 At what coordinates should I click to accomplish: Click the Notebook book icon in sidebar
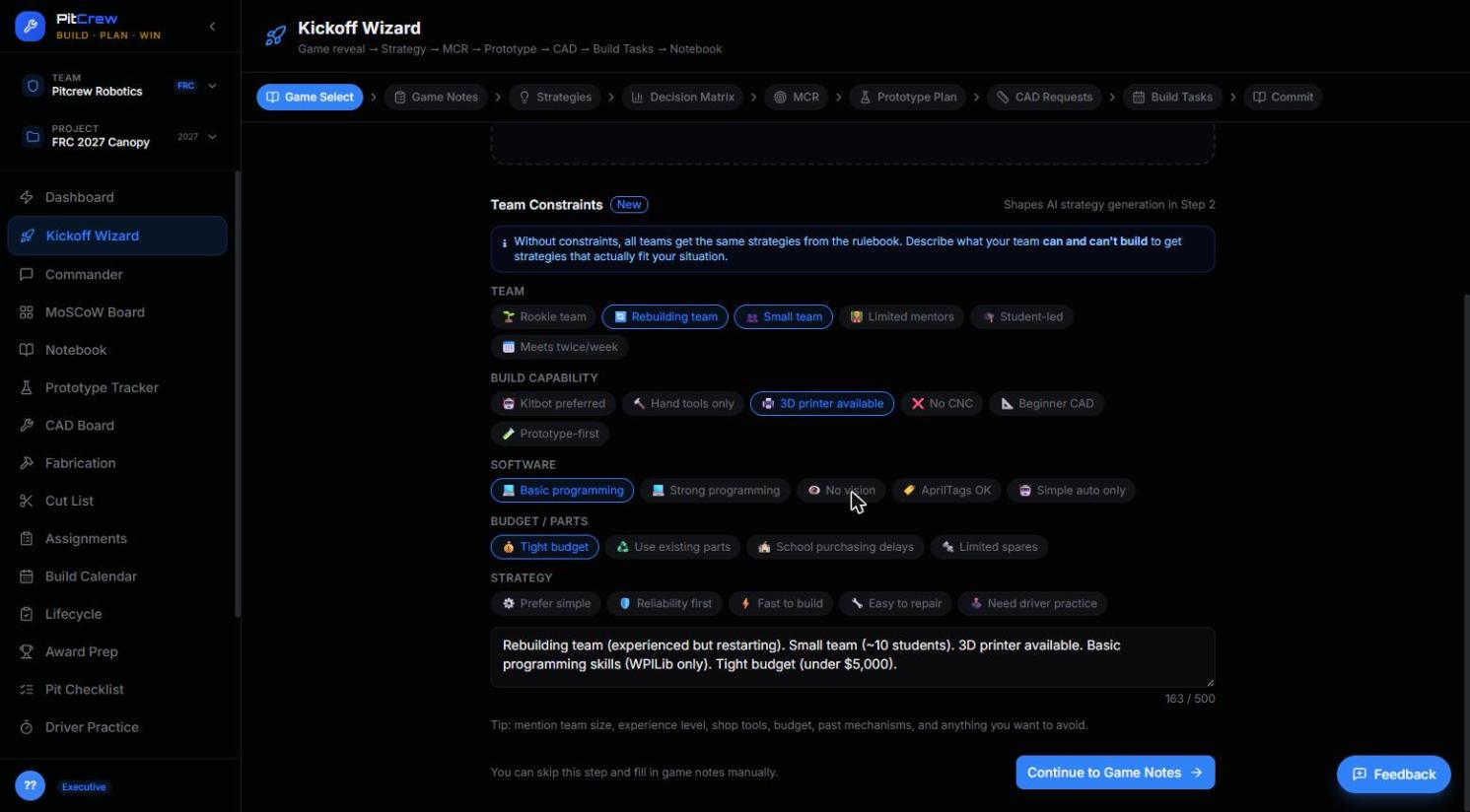coord(27,350)
